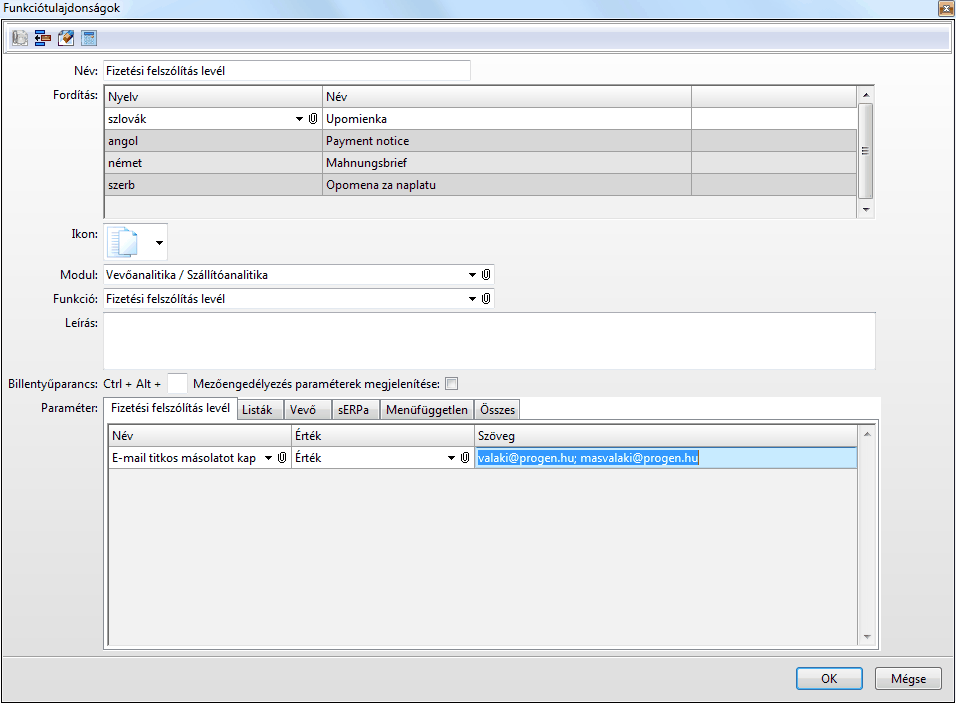Expand the Funkció dropdown

473,299
